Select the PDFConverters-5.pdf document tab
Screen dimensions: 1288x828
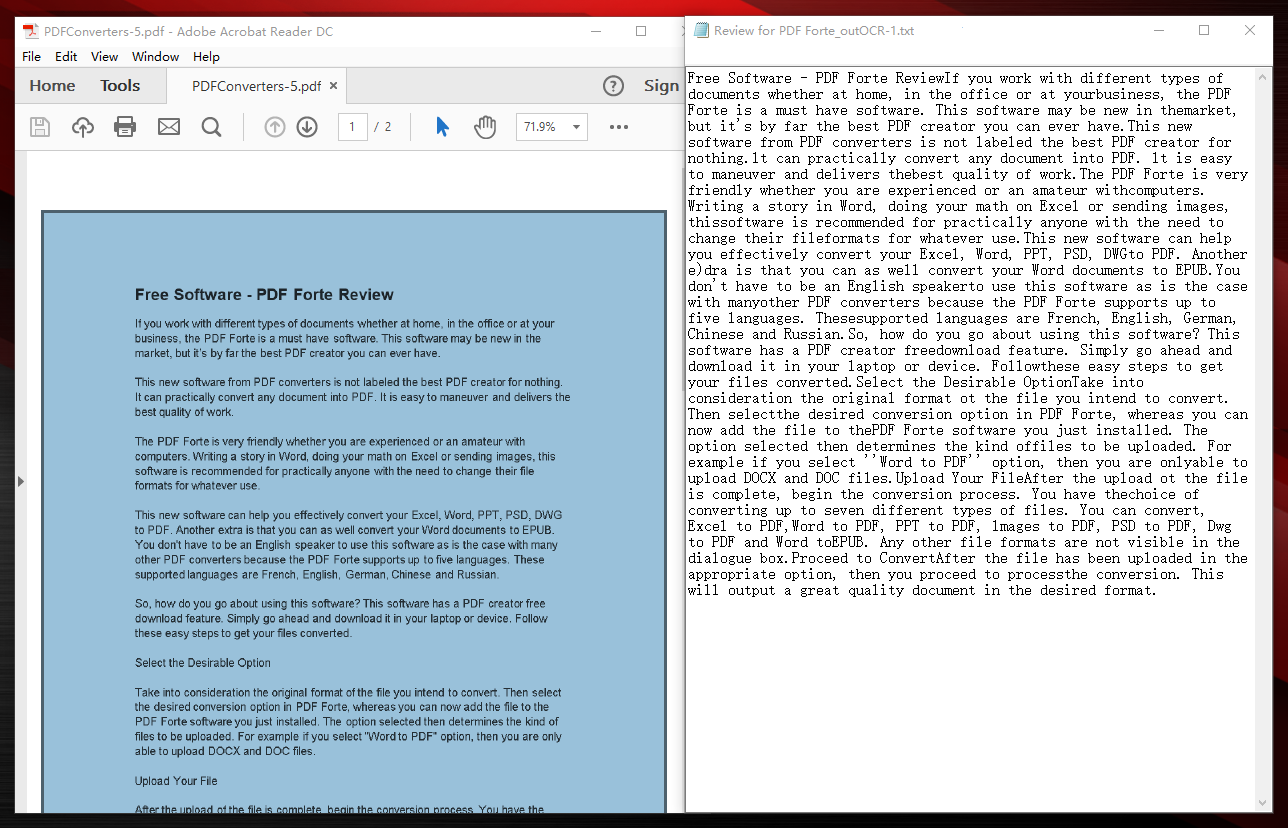pyautogui.click(x=256, y=86)
